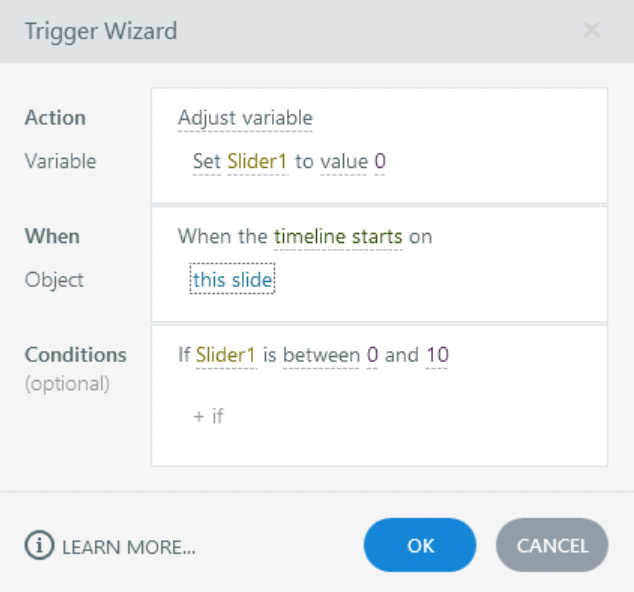Edit the upper bound 10 in the condition

[437, 355]
